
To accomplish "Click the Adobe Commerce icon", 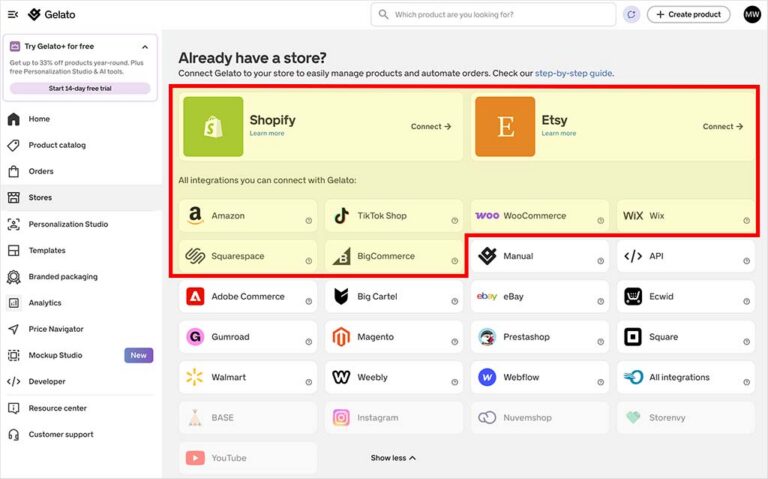I will [195, 296].
